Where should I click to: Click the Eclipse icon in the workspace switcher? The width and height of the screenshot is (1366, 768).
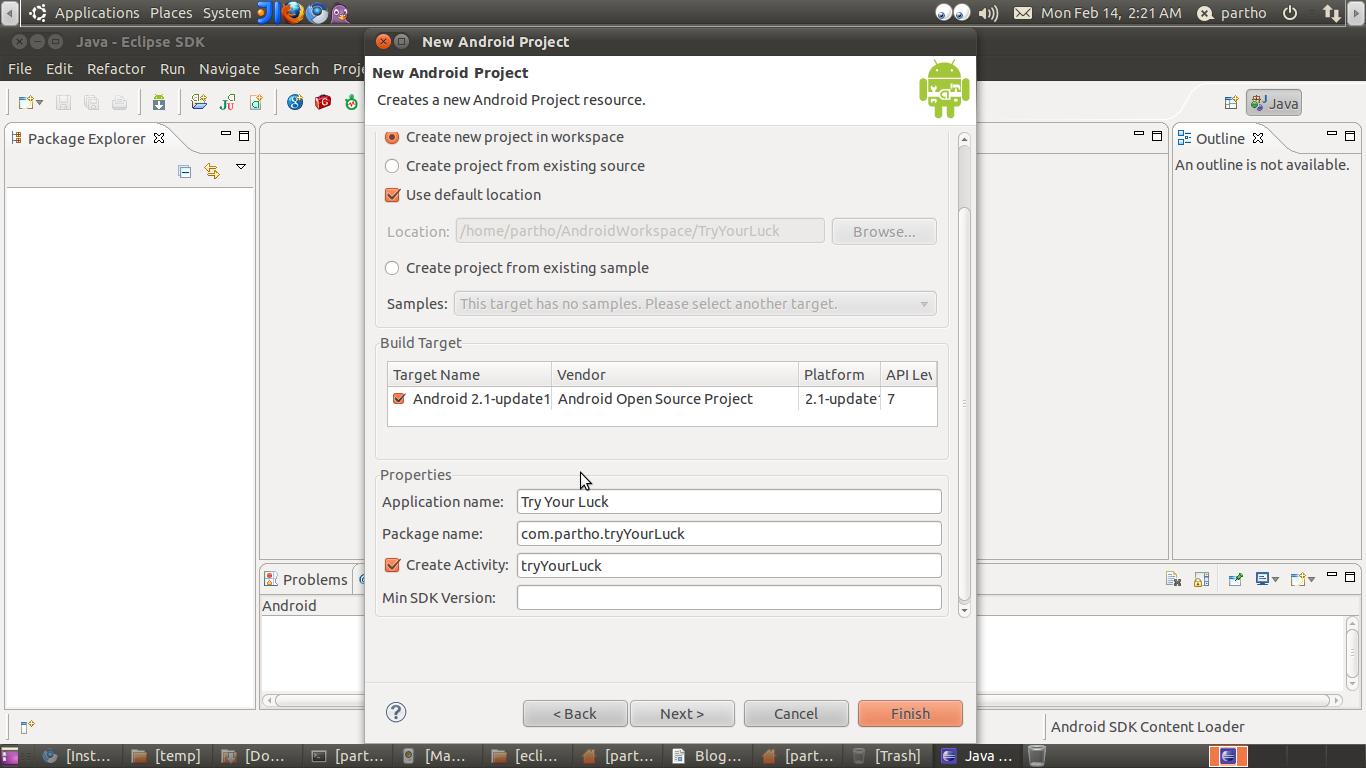click(x=1228, y=756)
